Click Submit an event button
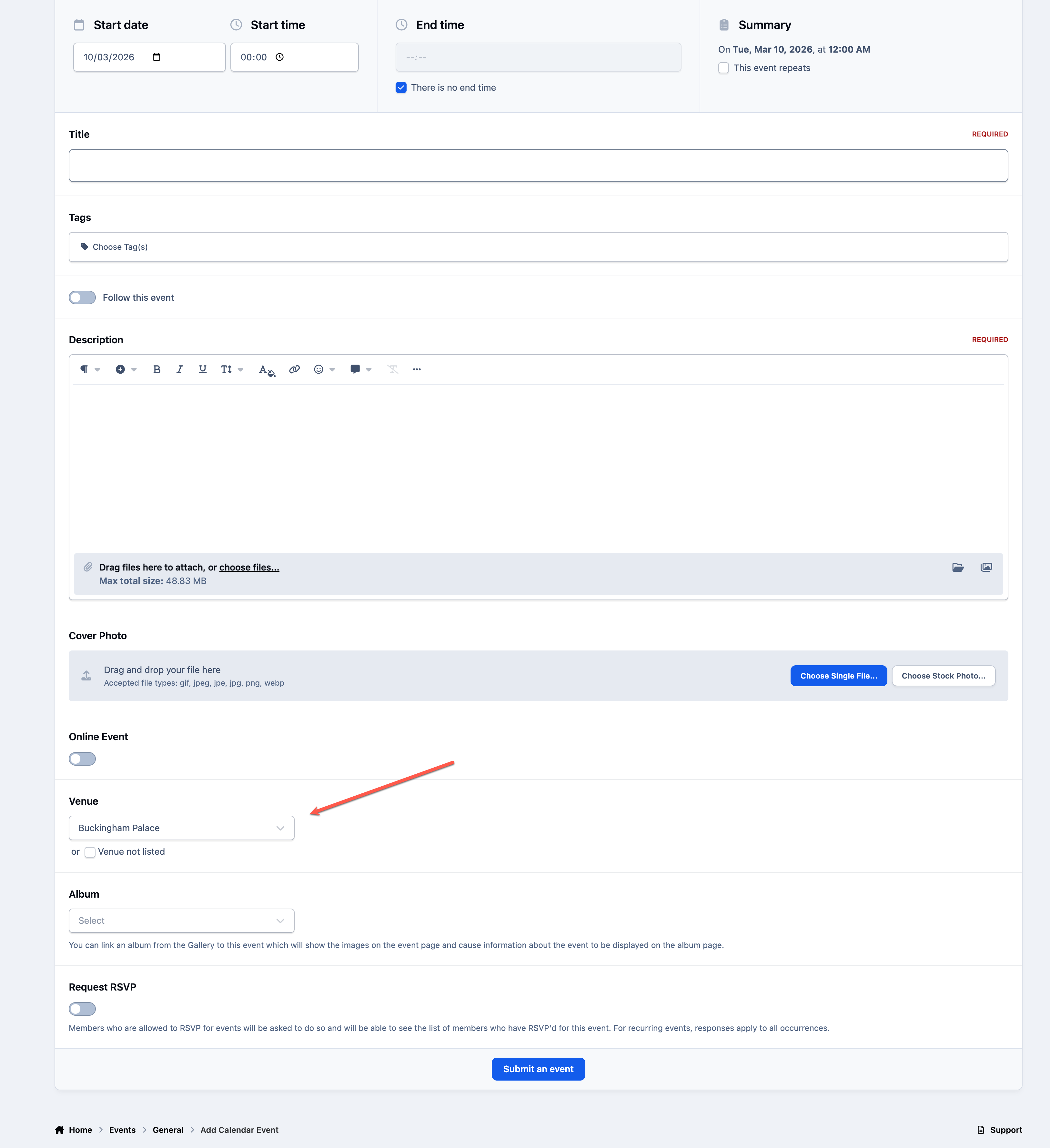The width and height of the screenshot is (1050, 1148). pyautogui.click(x=538, y=1069)
